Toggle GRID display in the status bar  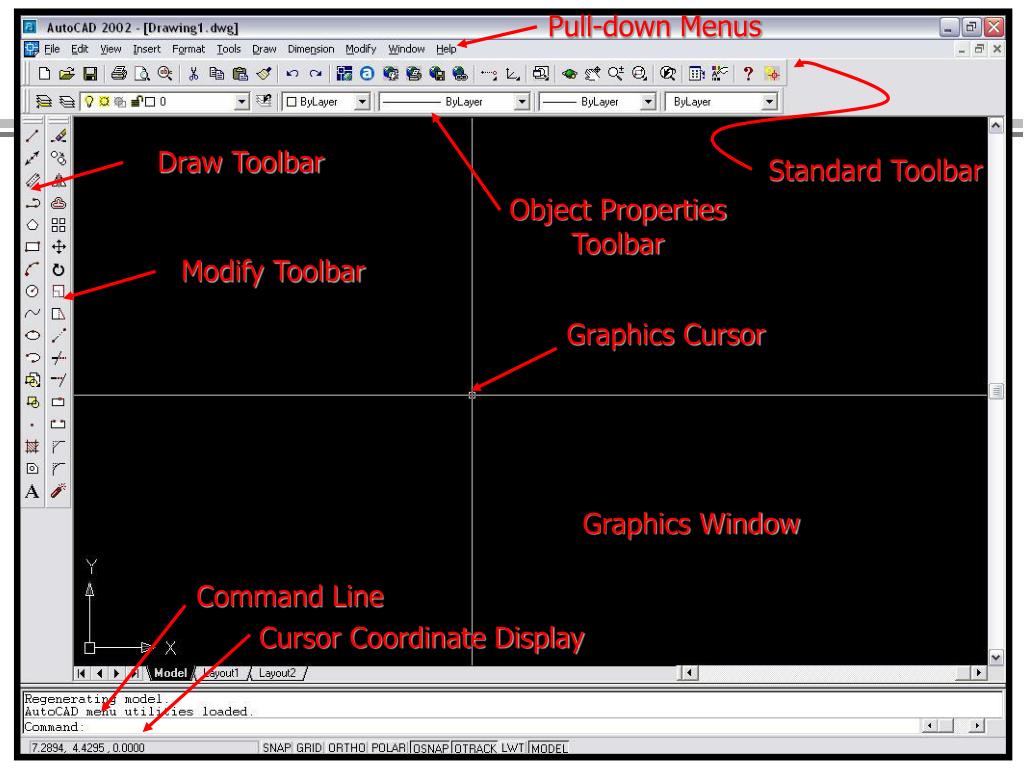pyautogui.click(x=309, y=748)
